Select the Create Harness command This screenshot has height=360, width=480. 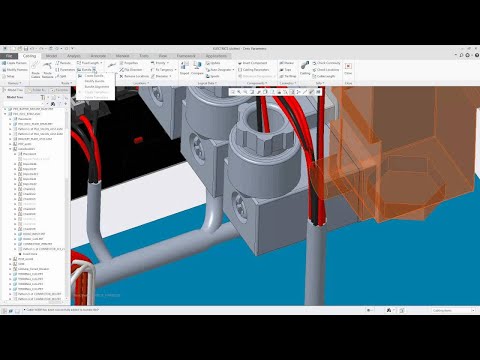[14, 63]
